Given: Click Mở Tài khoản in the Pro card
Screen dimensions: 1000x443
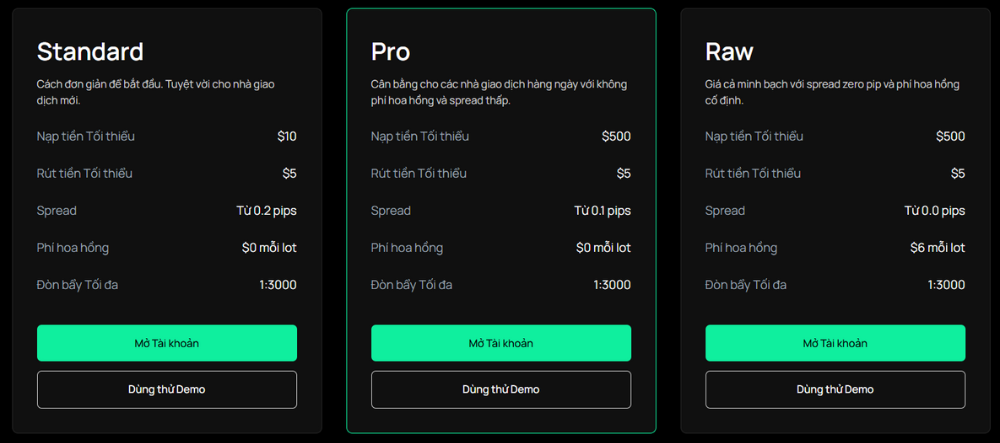Looking at the screenshot, I should tap(501, 343).
